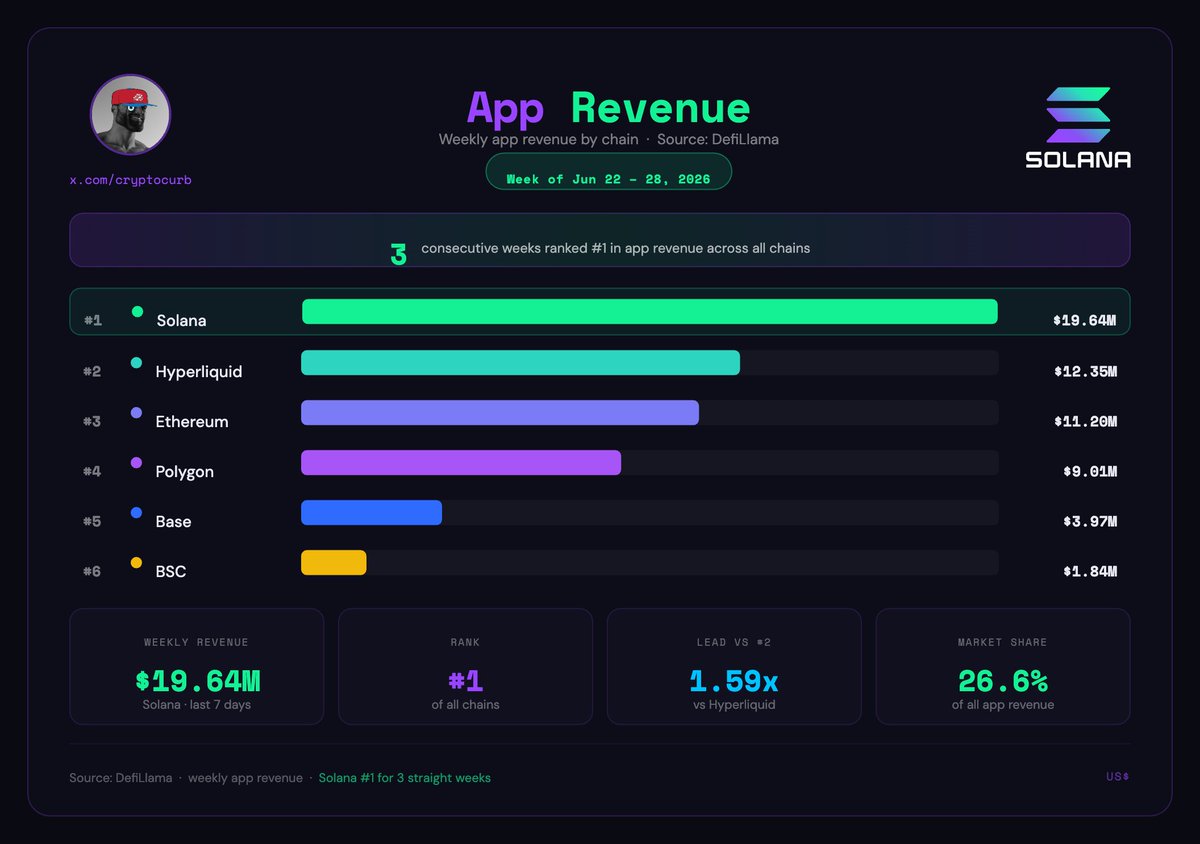Click the MARKET SHARE card heading
The height and width of the screenshot is (844, 1200).
coord(1003,642)
